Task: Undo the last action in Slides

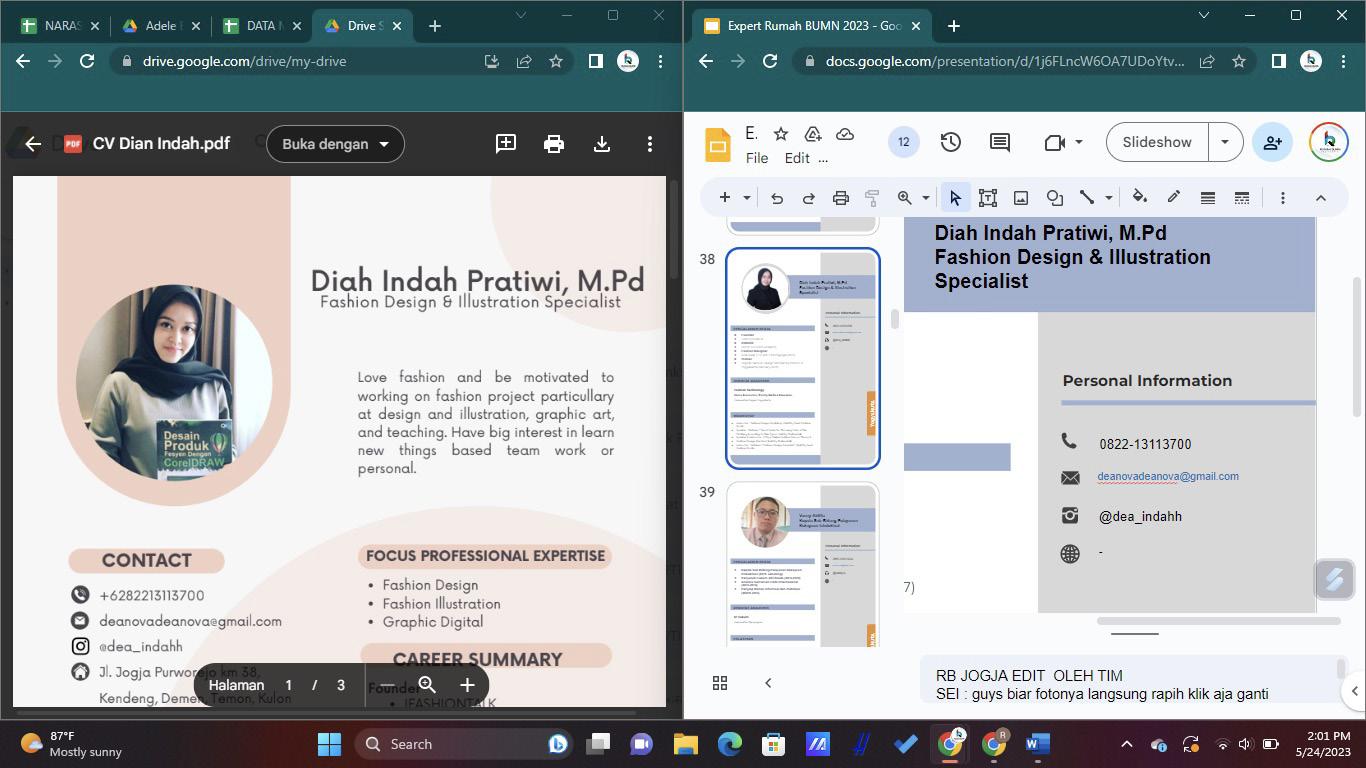Action: 777,198
